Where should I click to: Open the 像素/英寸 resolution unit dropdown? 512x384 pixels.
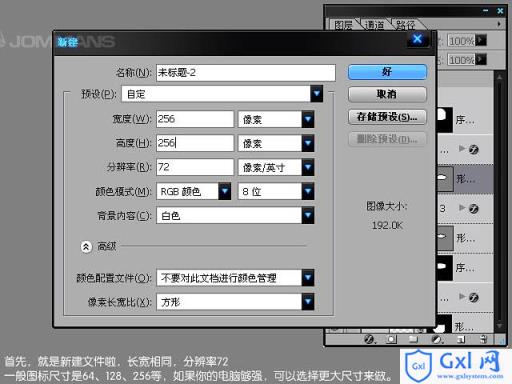276,167
